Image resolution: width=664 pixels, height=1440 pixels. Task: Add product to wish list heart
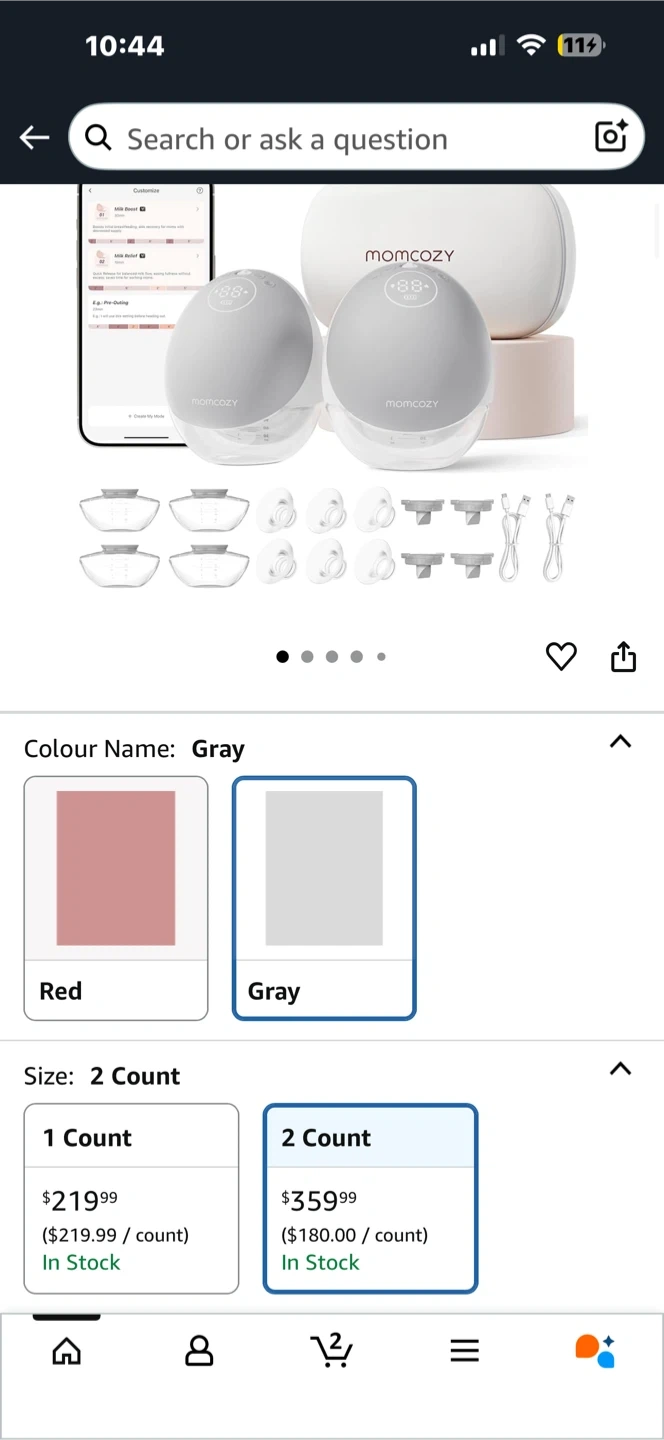561,656
